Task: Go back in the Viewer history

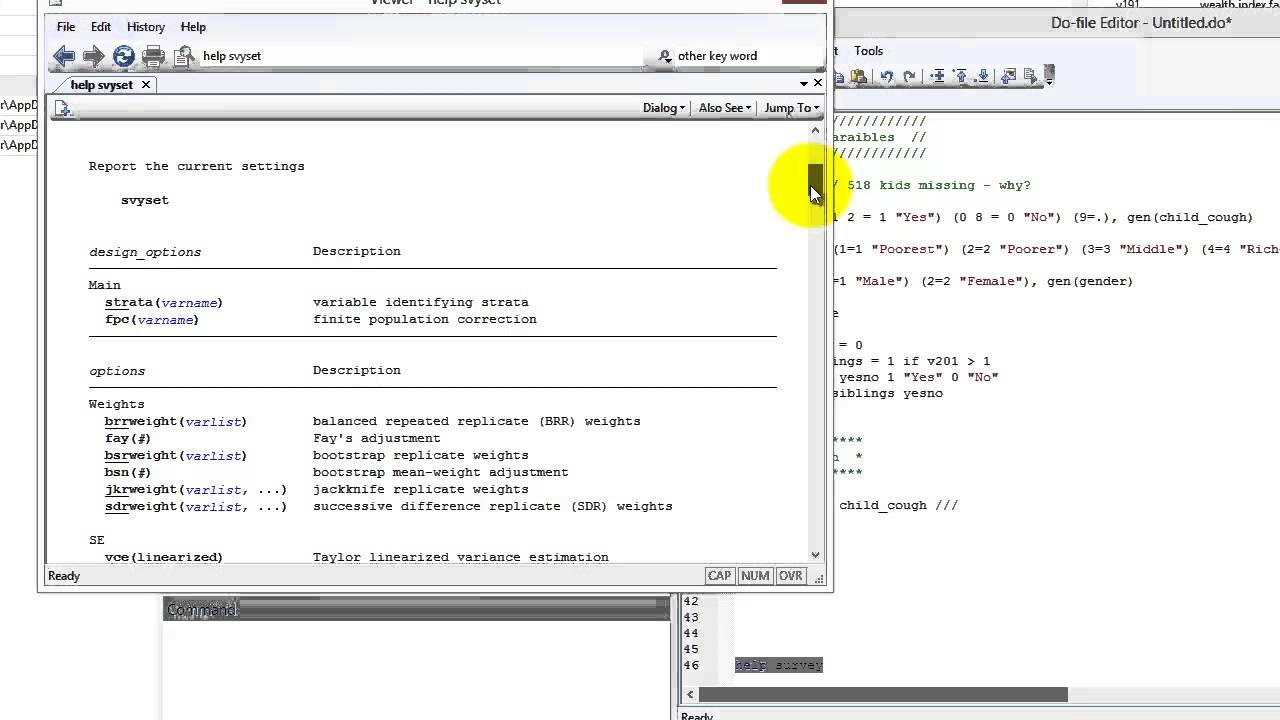Action: click(x=64, y=56)
